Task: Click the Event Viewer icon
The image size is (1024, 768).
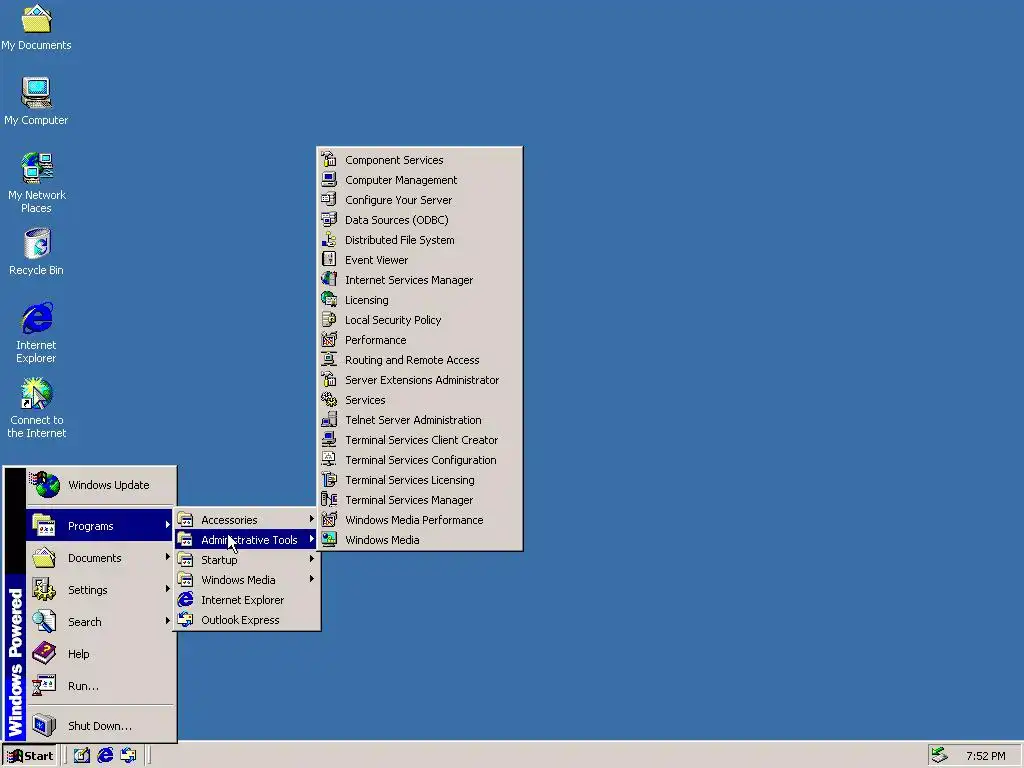Action: [329, 259]
